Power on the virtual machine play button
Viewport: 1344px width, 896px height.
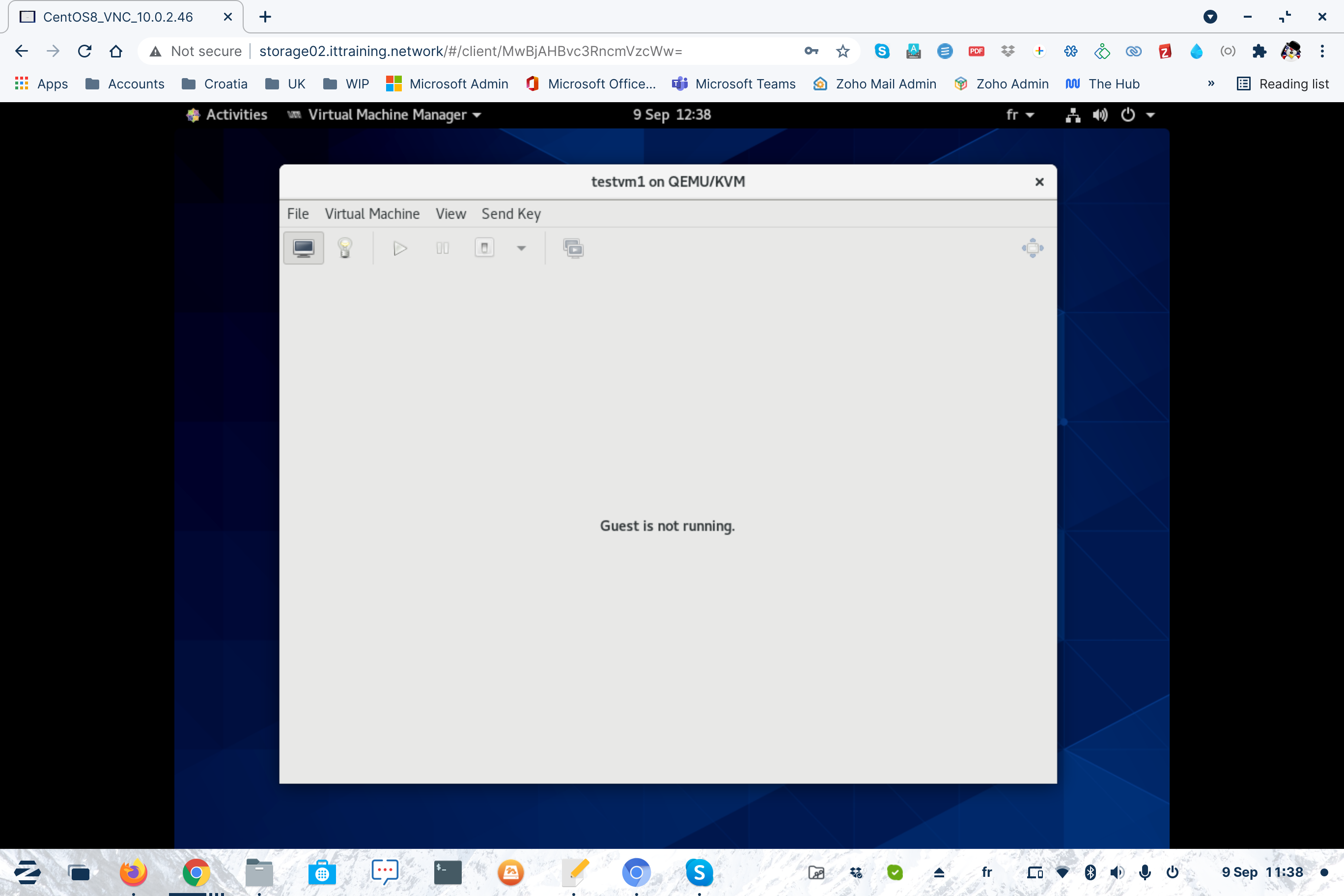pos(400,248)
